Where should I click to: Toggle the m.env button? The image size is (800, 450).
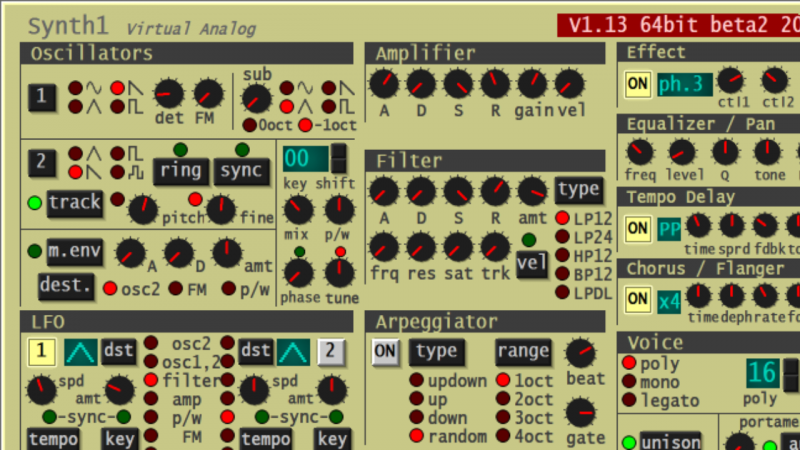click(x=74, y=252)
